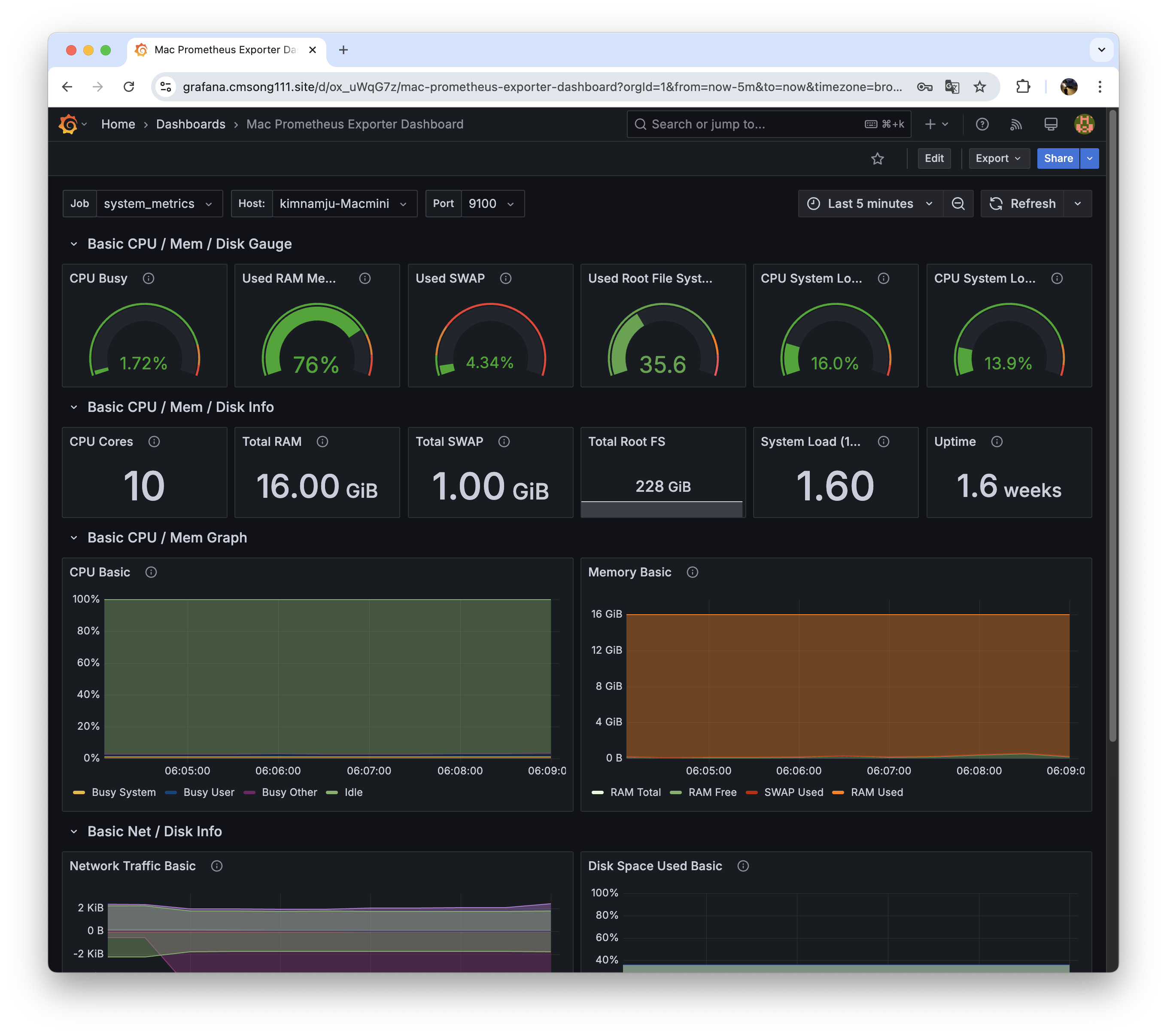Toggle RAM Used series in Memory legend
Viewport: 1167px width, 1036px height.
point(876,792)
